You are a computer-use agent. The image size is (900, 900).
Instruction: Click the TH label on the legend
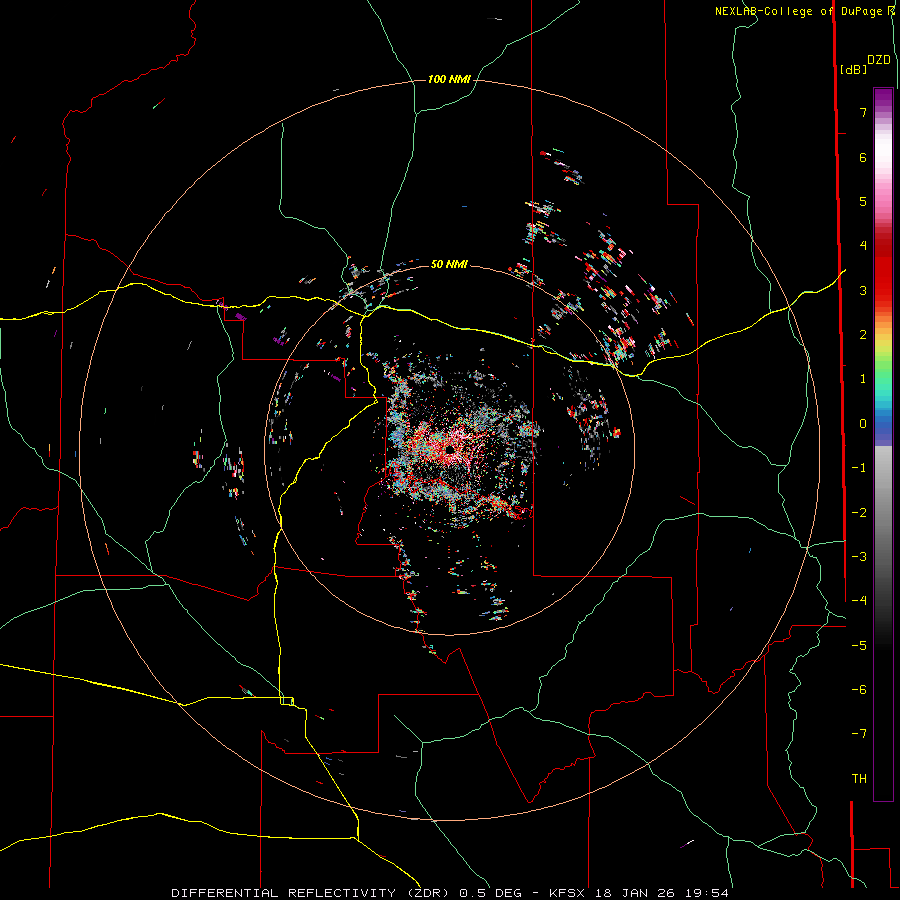tap(859, 778)
